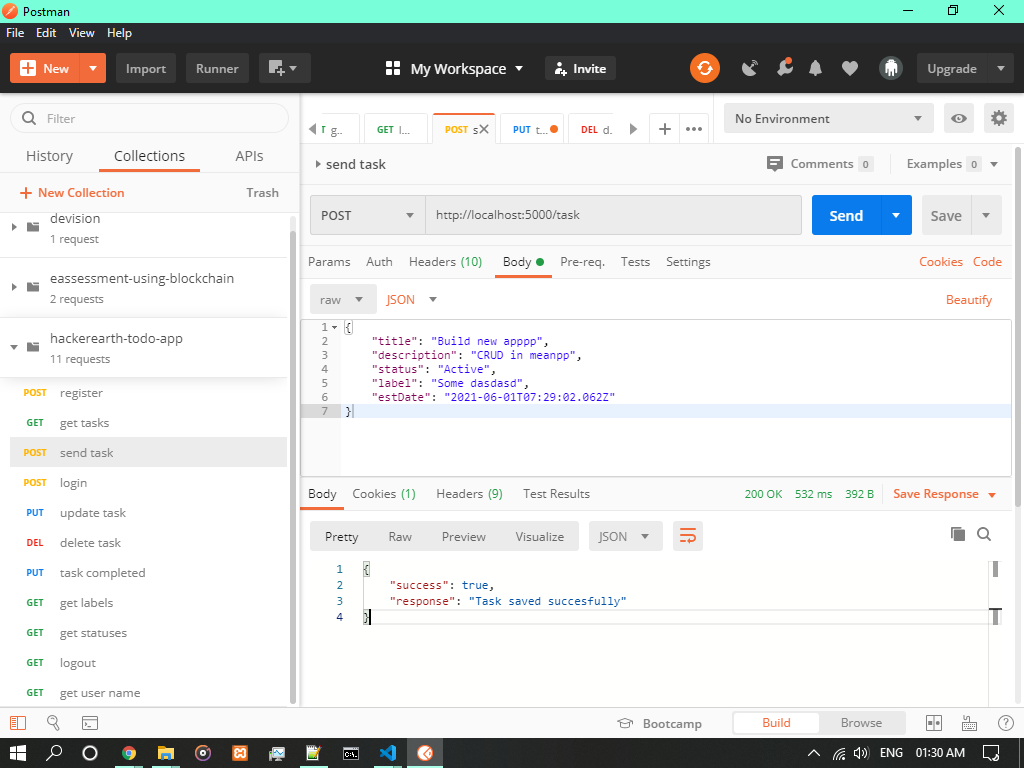Click the collections Filter search field
The width and height of the screenshot is (1024, 768).
(150, 118)
